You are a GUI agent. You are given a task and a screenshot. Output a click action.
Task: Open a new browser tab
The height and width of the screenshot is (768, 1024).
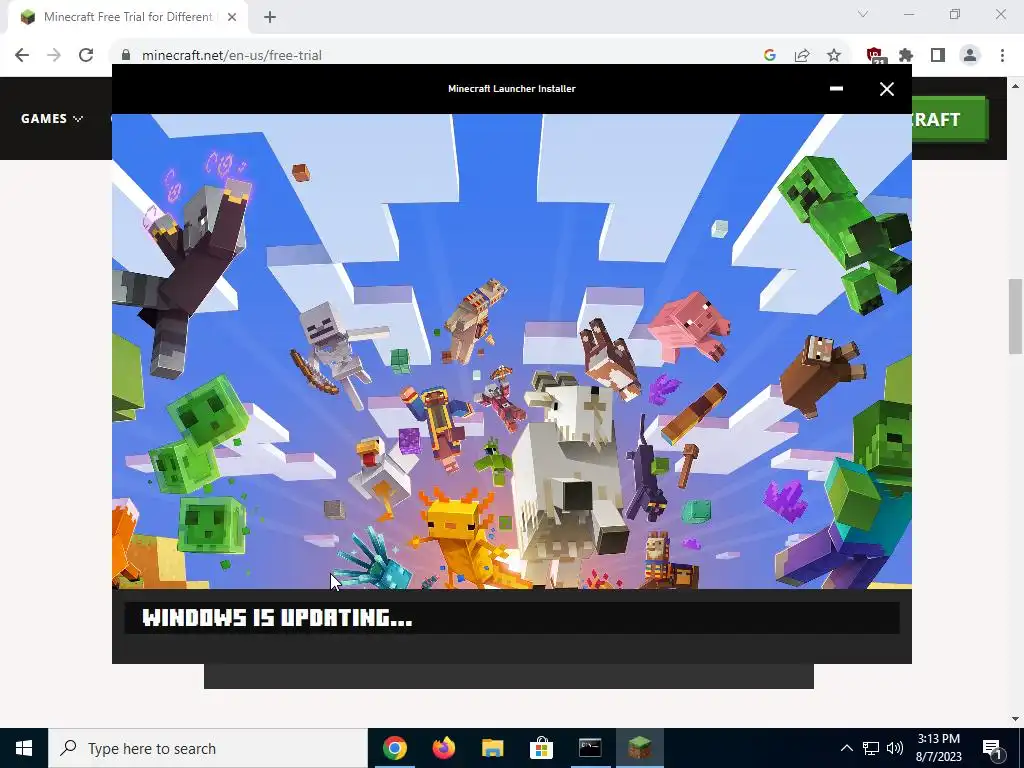(x=270, y=17)
